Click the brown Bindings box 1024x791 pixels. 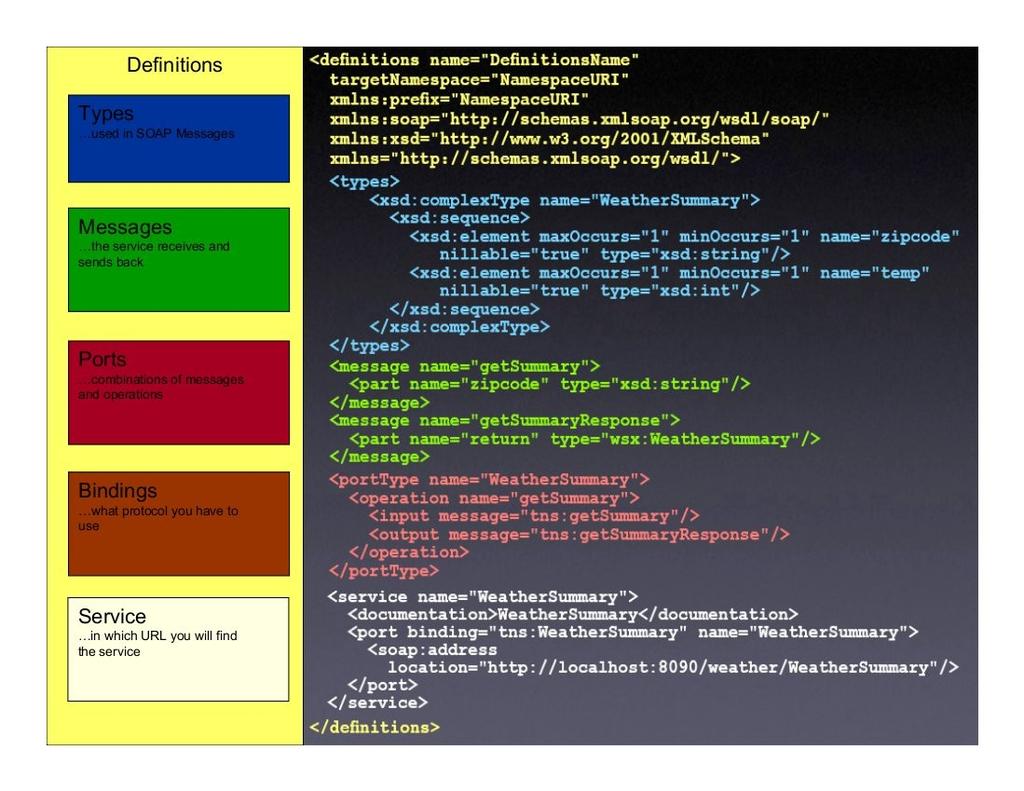pyautogui.click(x=178, y=524)
